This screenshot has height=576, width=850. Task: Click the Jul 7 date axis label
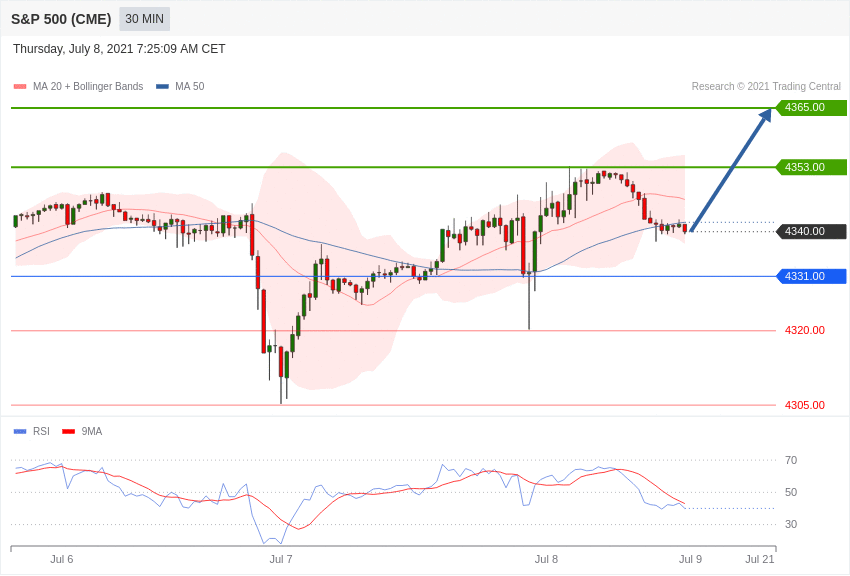tap(281, 559)
